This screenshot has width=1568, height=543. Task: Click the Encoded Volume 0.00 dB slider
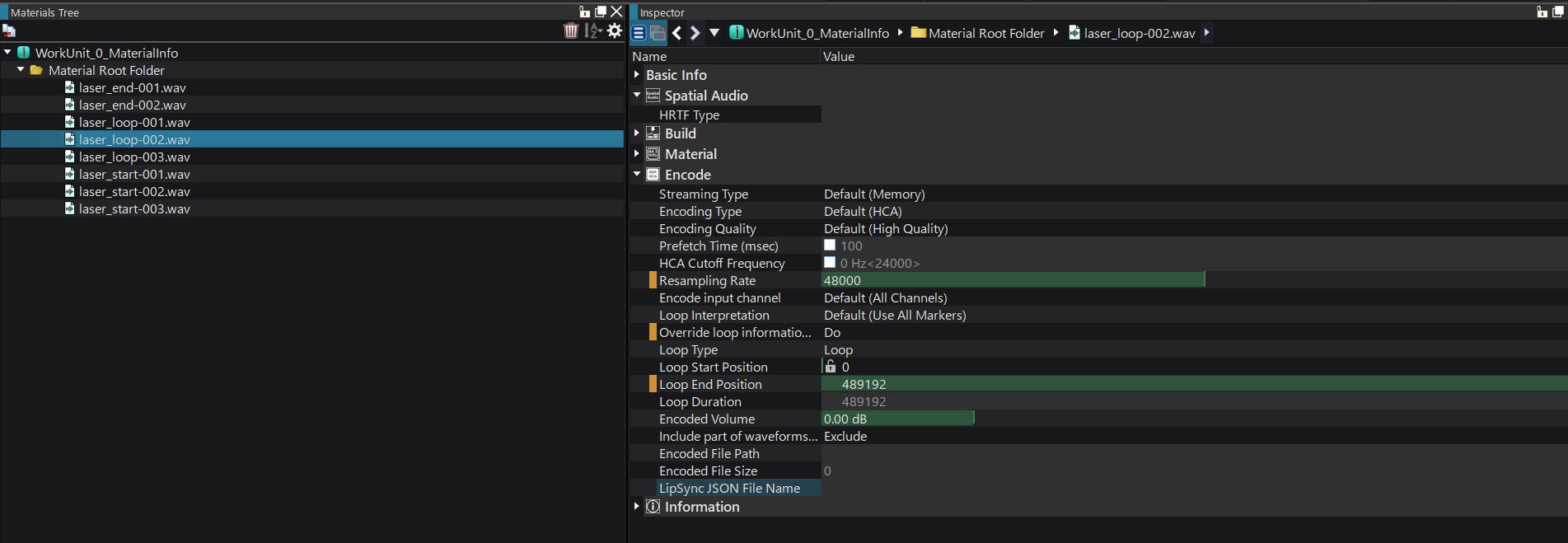point(898,419)
